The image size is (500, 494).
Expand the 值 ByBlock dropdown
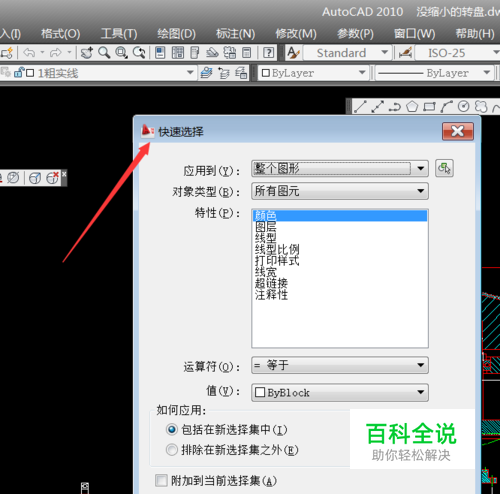(421, 392)
